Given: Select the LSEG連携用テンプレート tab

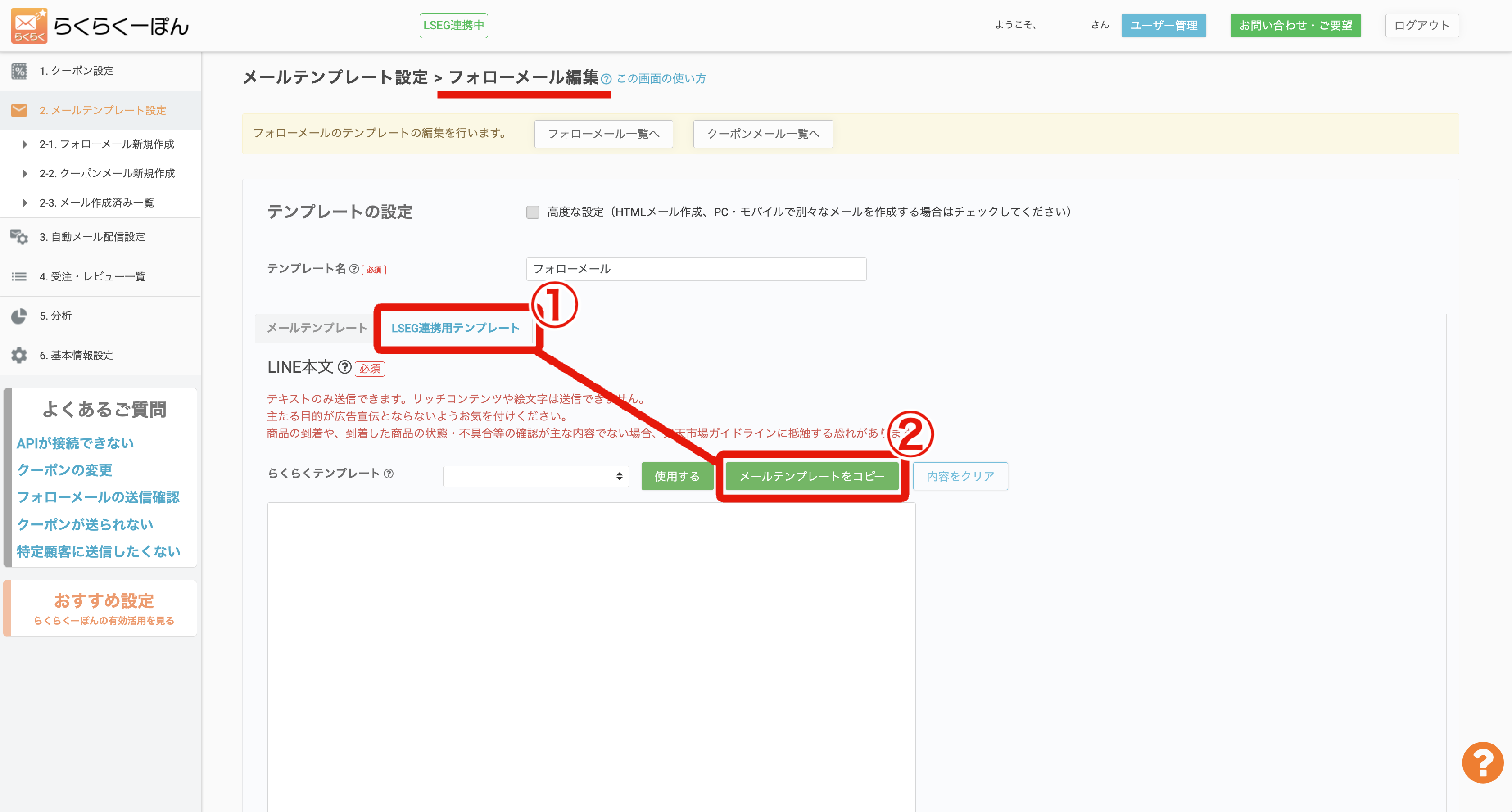Looking at the screenshot, I should (456, 328).
